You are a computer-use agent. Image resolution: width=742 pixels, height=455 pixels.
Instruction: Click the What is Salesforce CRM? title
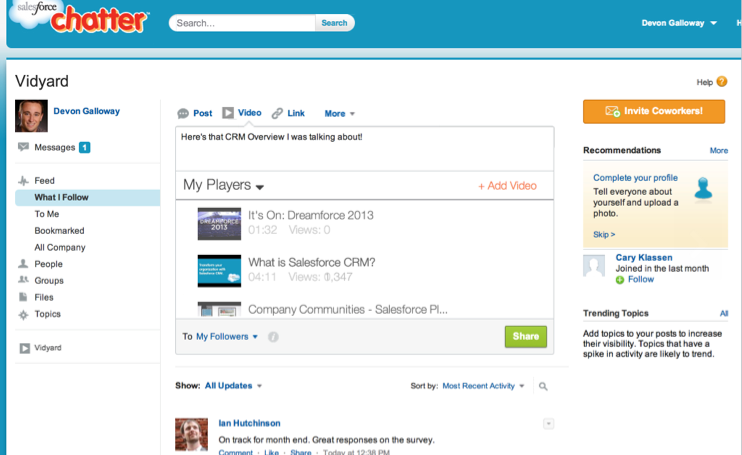[312, 262]
